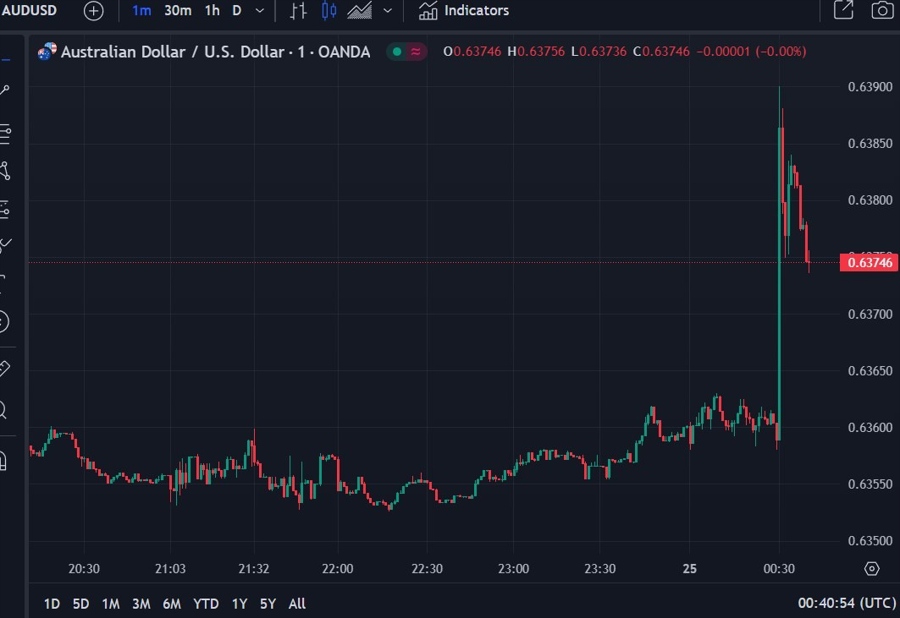Add a symbol with the plus icon
The width and height of the screenshot is (900, 618).
coord(94,10)
